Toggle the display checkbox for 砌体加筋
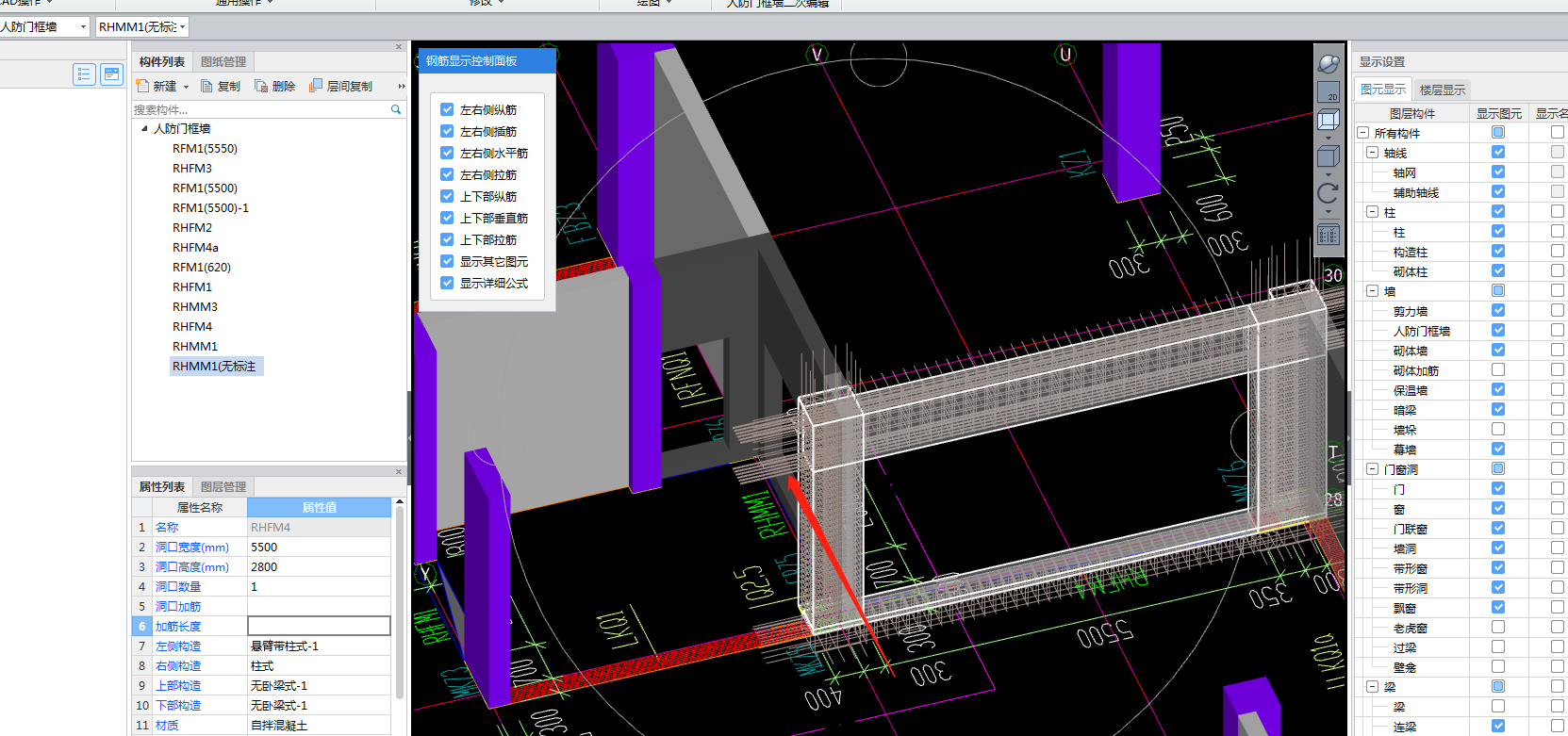The width and height of the screenshot is (1568, 736). 1498,369
